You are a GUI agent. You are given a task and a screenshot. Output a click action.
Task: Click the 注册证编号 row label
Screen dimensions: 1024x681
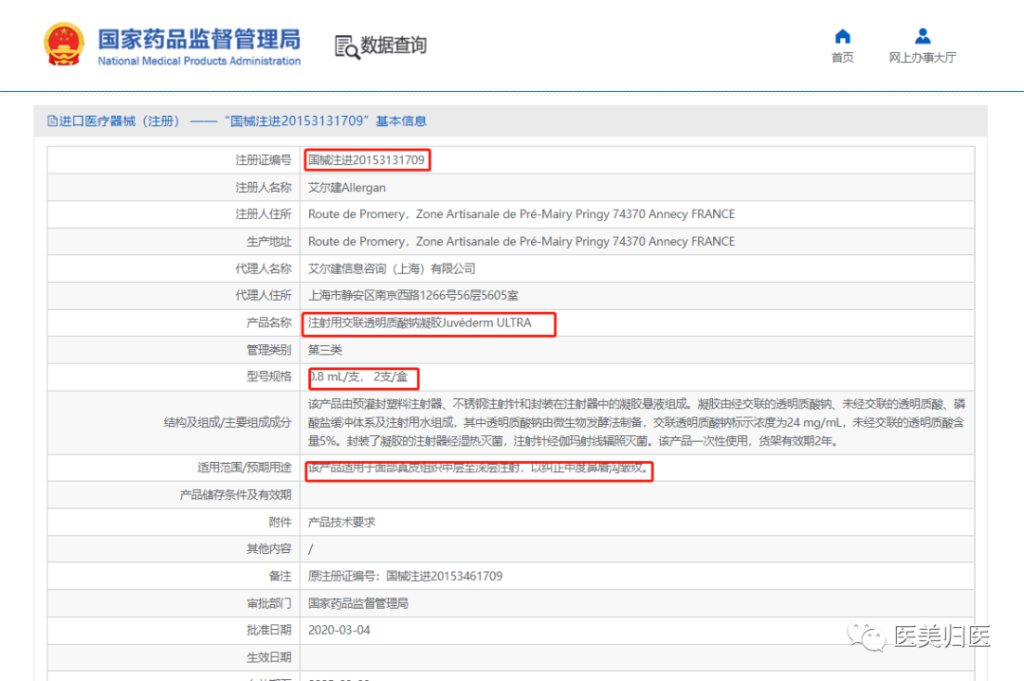click(263, 160)
